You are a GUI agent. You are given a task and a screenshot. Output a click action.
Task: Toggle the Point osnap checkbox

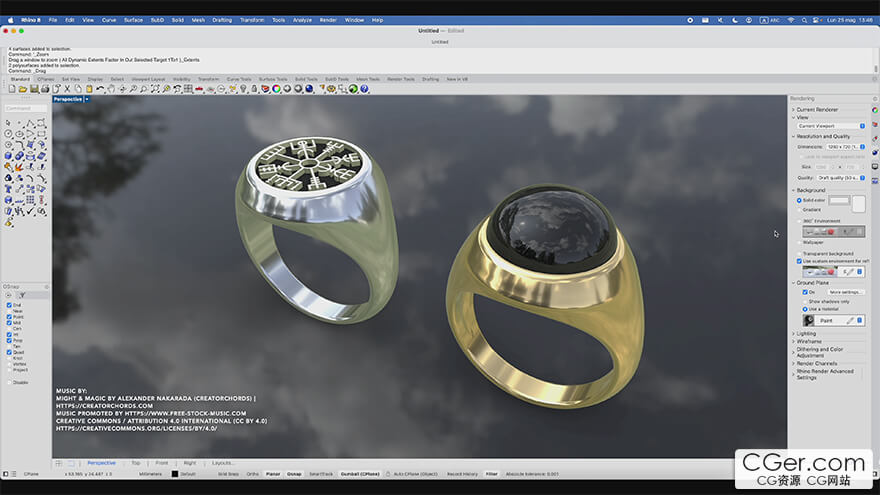pyautogui.click(x=9, y=317)
